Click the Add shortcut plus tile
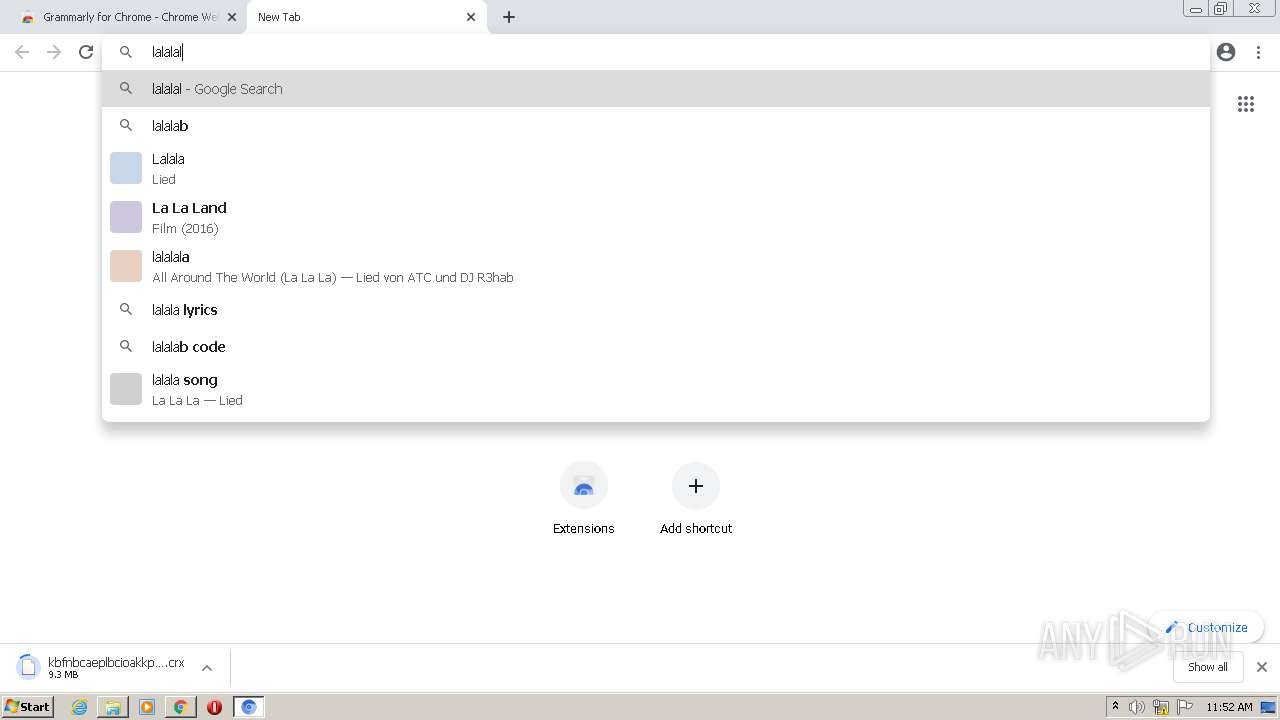The image size is (1280, 720). (x=696, y=499)
